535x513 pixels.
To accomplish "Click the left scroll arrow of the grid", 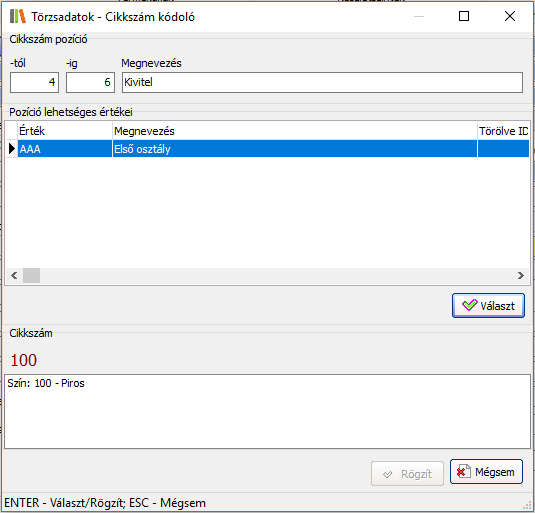I will click(14, 275).
